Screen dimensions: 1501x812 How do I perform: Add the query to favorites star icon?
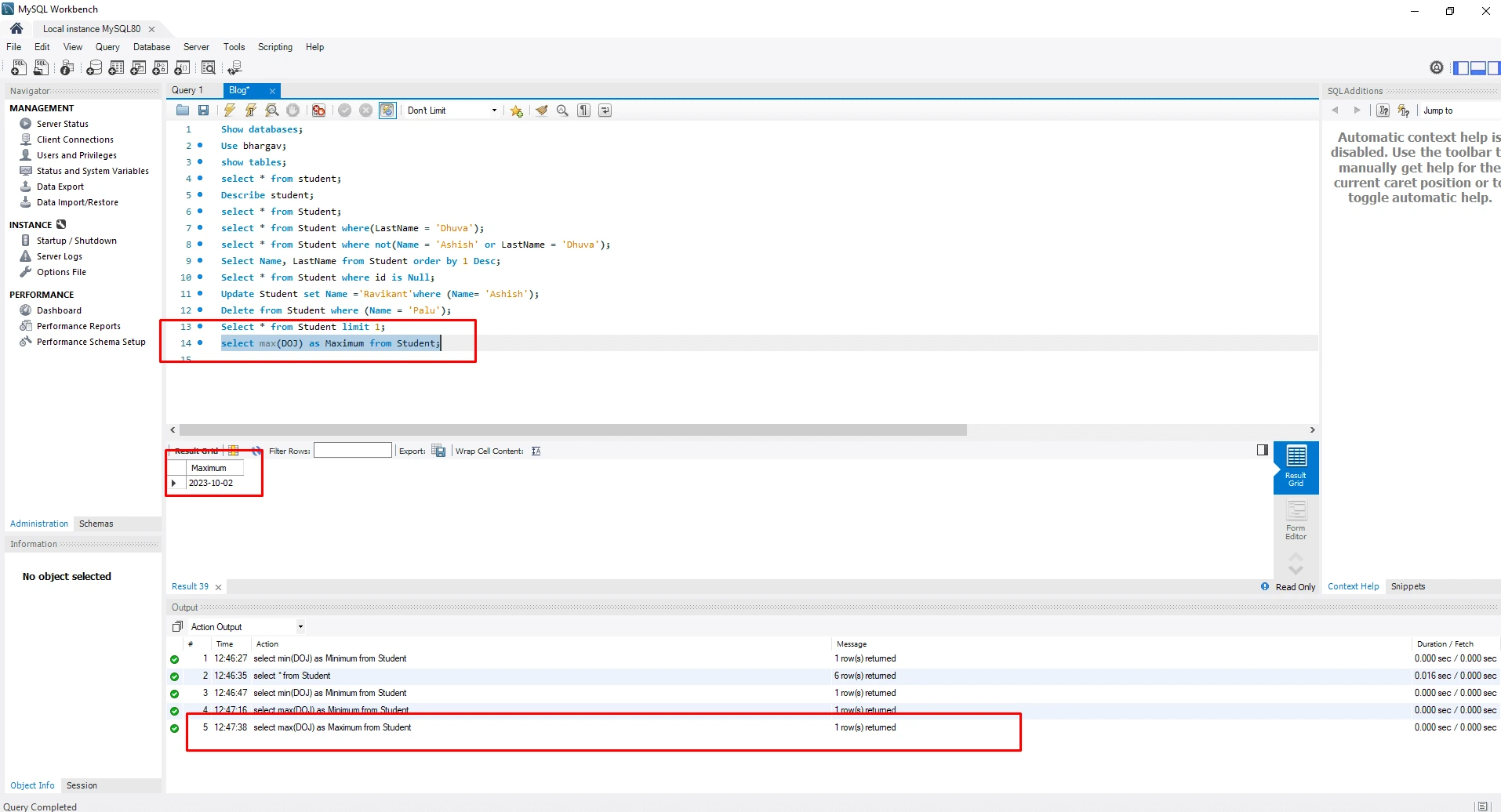(516, 111)
